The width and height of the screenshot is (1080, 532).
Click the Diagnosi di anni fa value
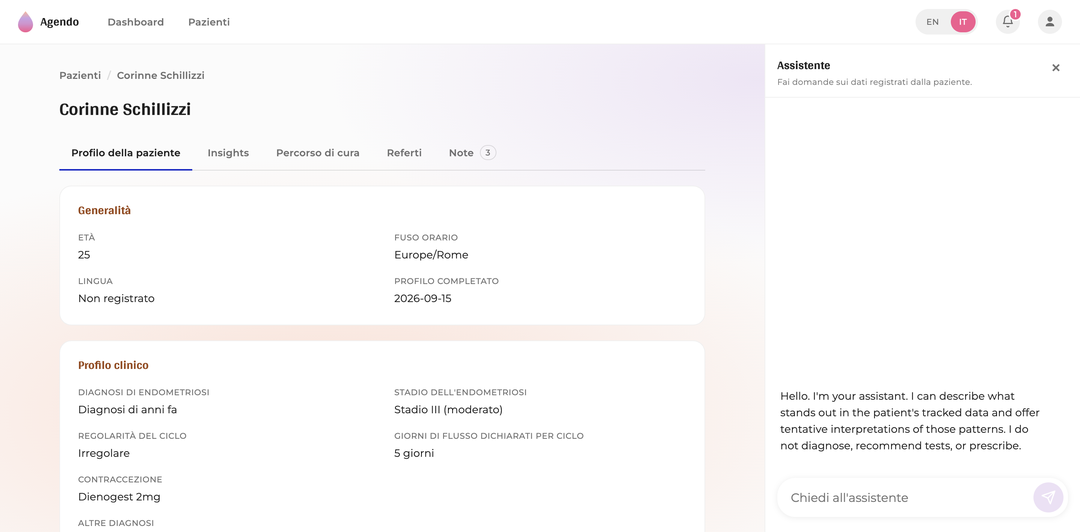click(128, 410)
